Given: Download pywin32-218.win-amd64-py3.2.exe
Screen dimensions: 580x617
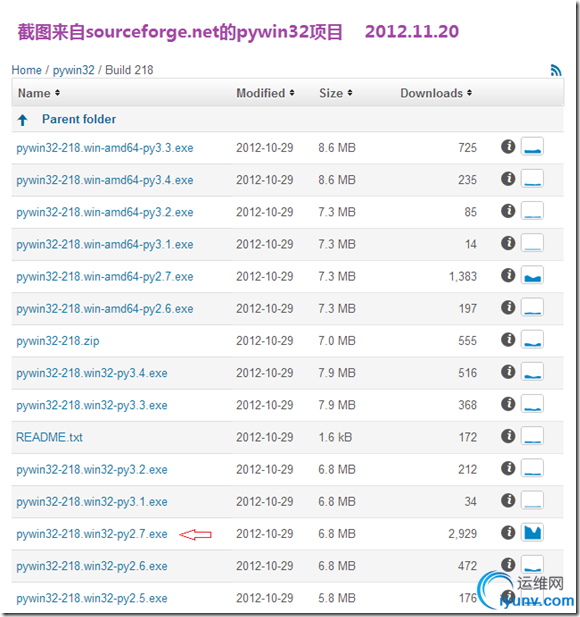Looking at the screenshot, I should [105, 212].
